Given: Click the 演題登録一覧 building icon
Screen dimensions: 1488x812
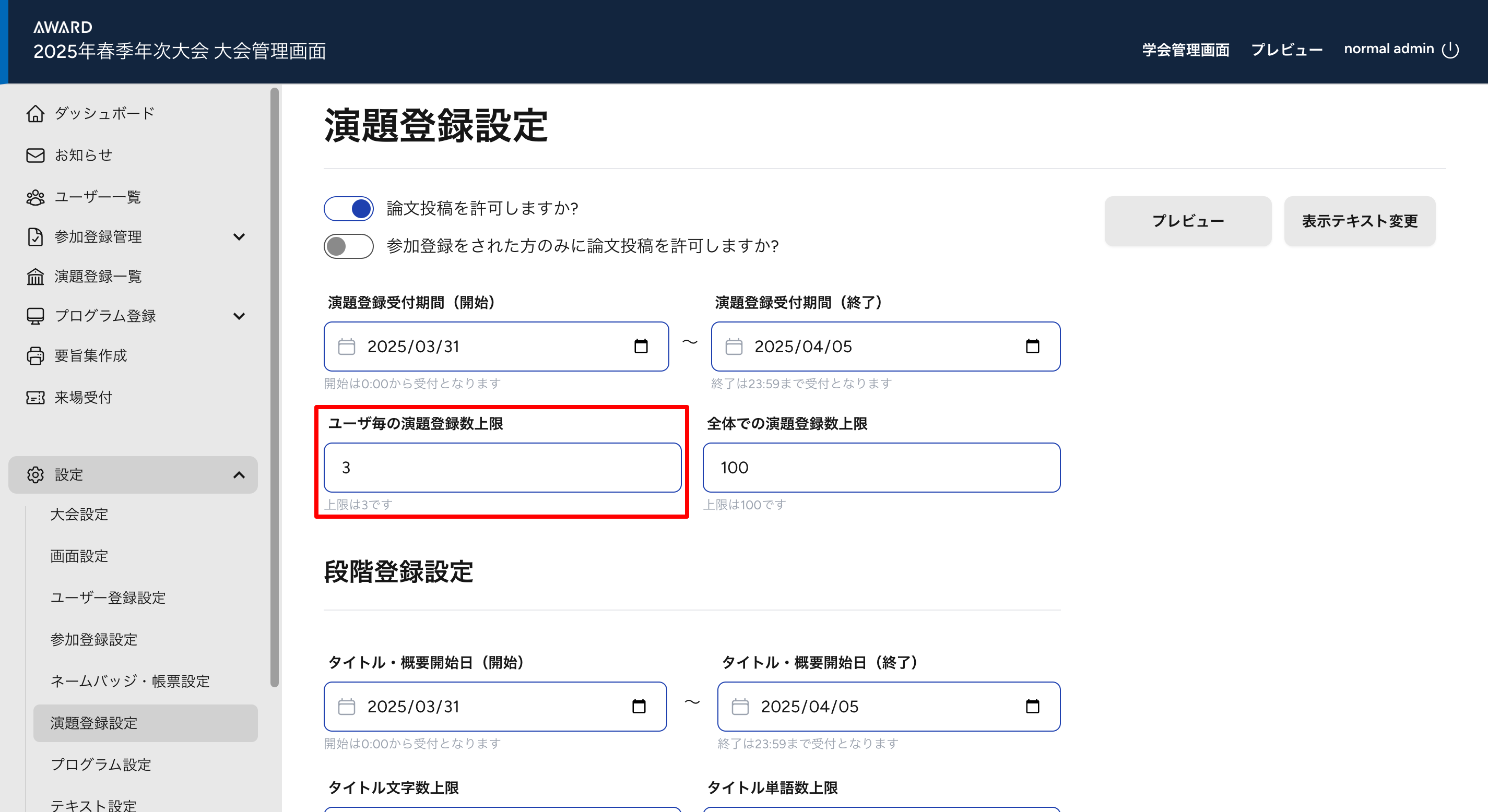Looking at the screenshot, I should 35,277.
